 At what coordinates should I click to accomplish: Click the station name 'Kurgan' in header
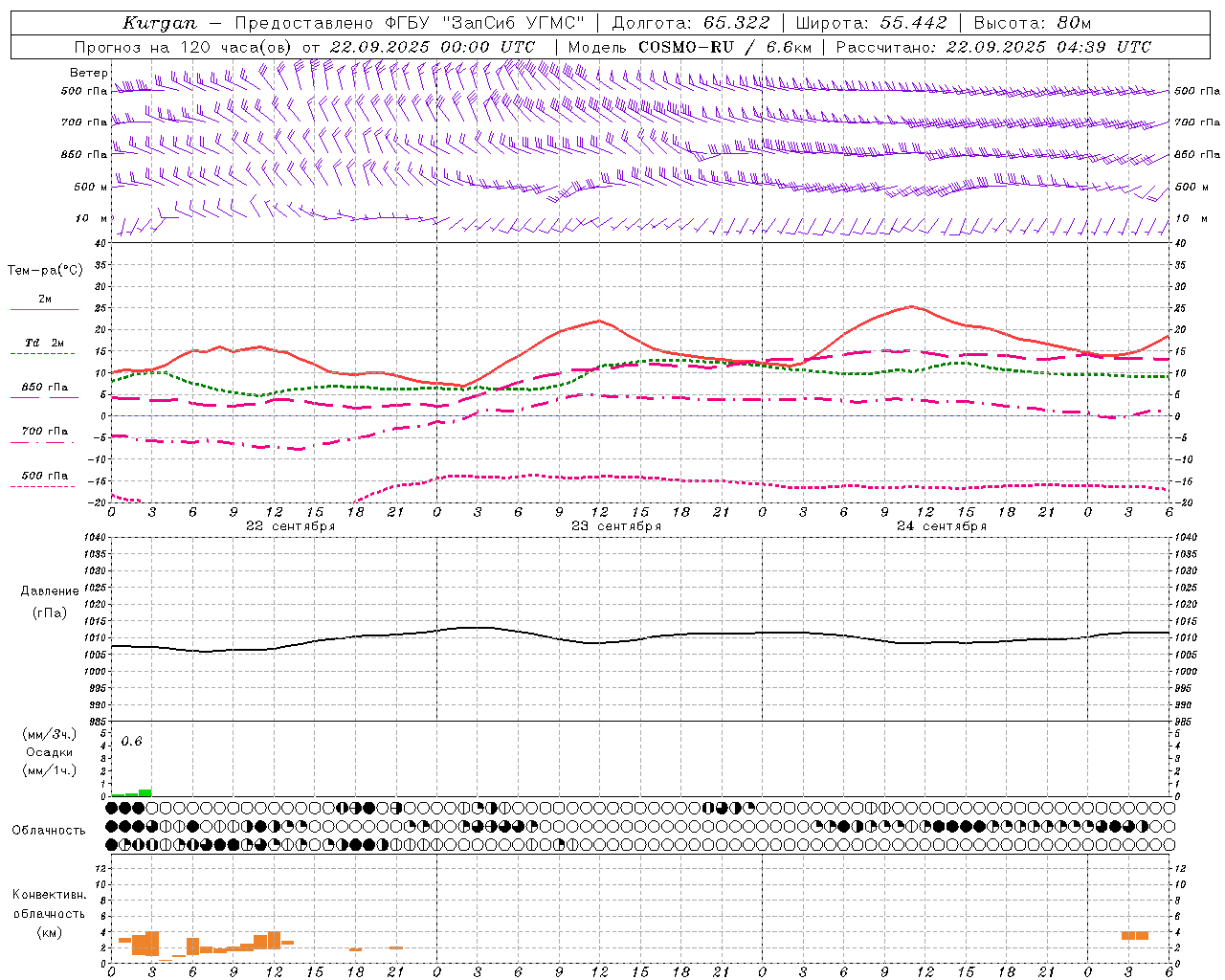tap(159, 23)
